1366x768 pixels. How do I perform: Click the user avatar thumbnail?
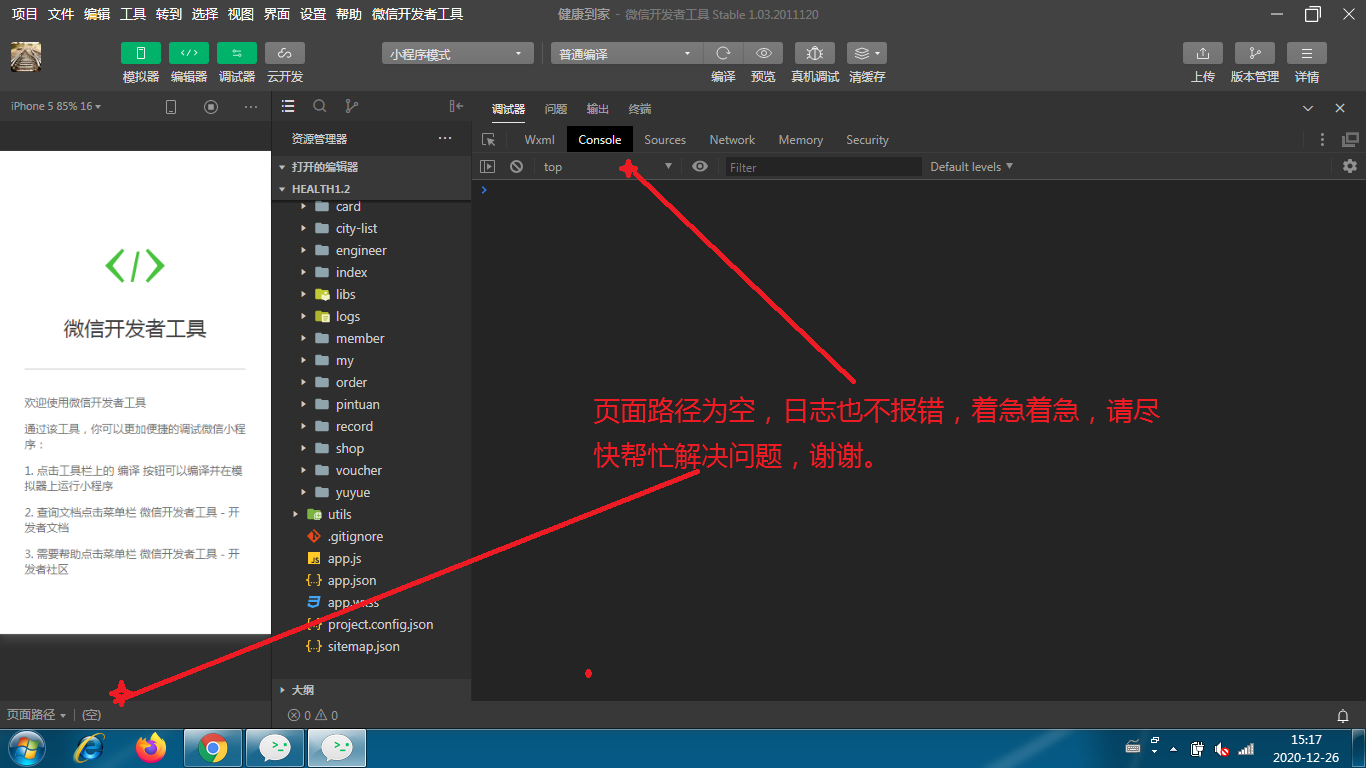[x=26, y=57]
